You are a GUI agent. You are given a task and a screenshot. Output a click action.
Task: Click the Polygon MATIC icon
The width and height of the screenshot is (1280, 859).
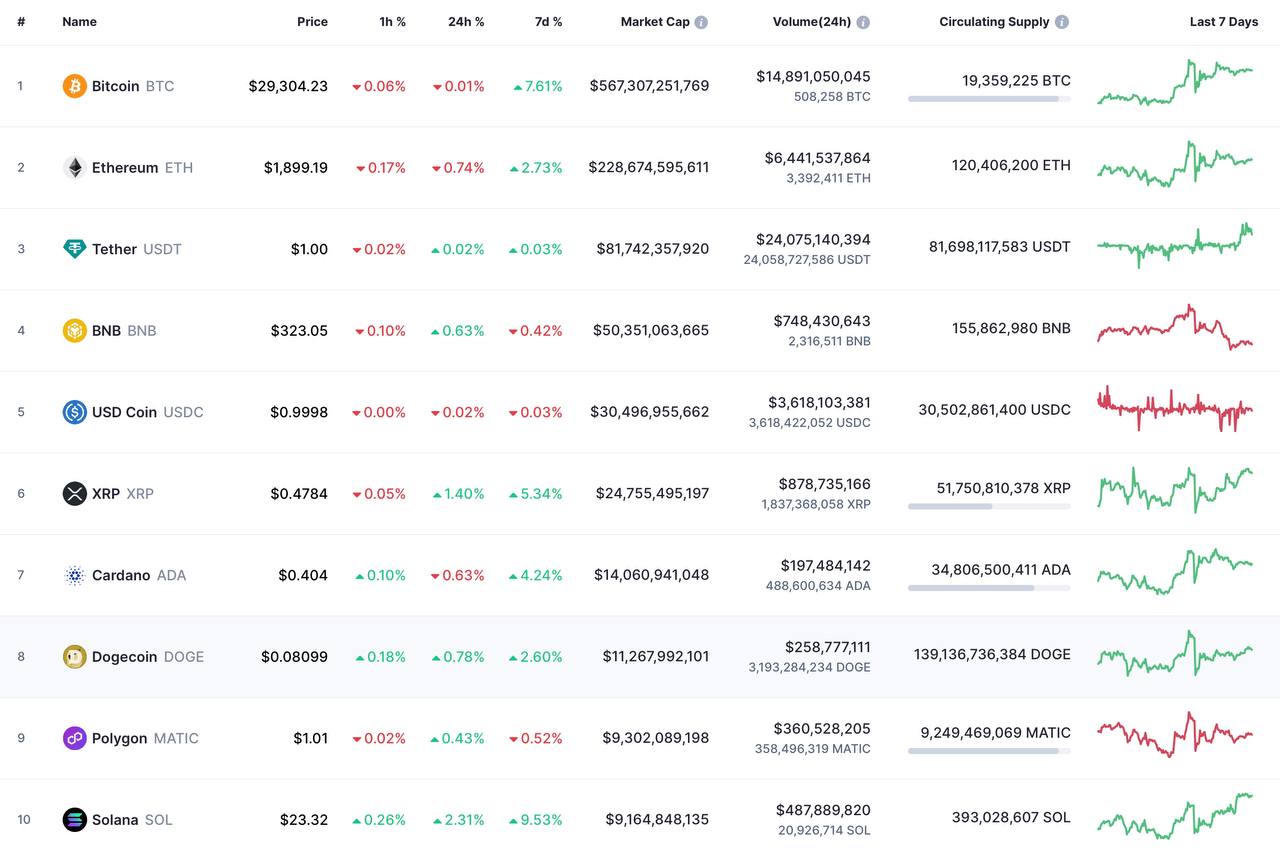tap(75, 738)
